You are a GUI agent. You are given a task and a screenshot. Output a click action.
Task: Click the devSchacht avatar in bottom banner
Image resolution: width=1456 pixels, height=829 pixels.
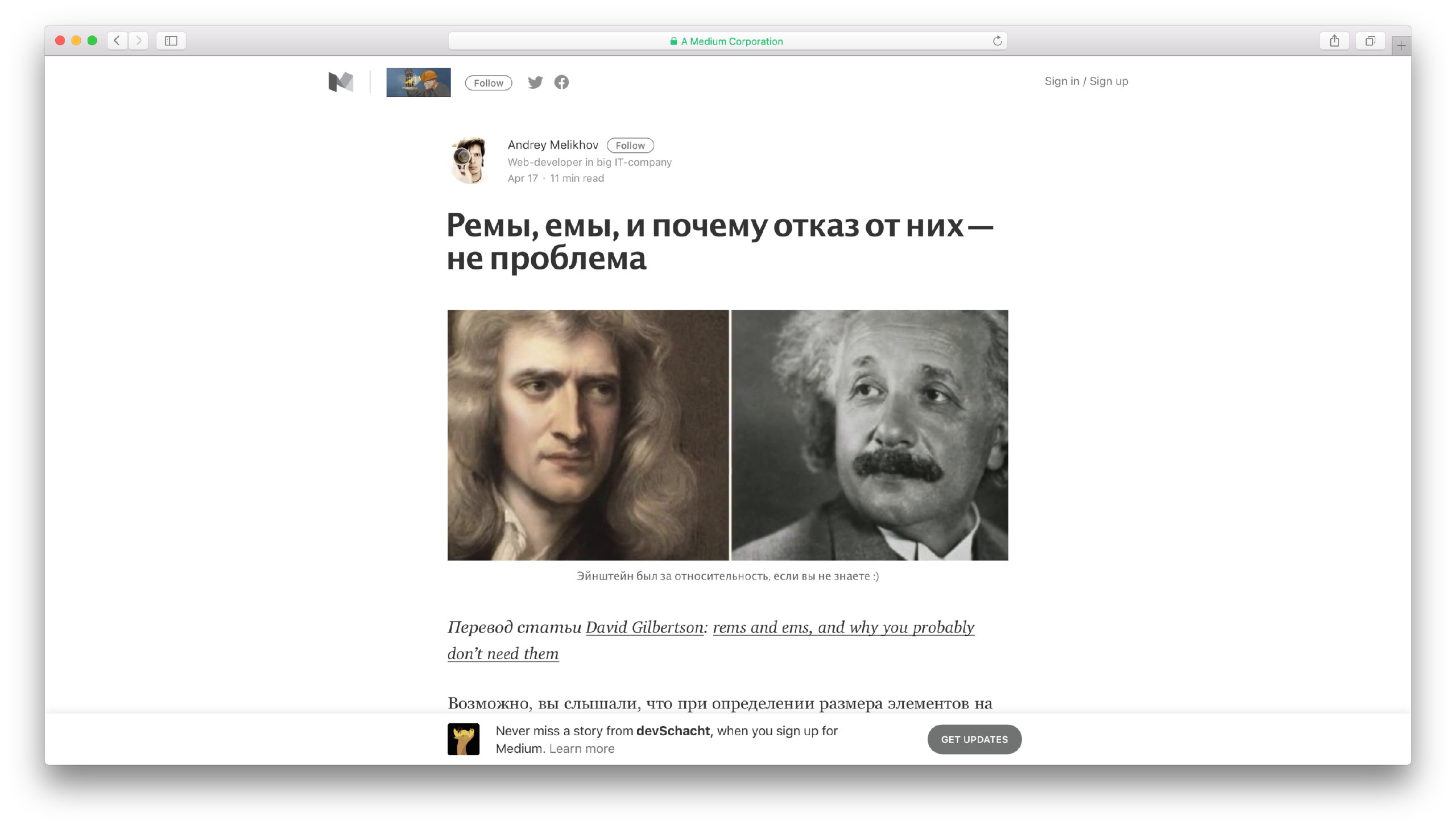pos(463,739)
